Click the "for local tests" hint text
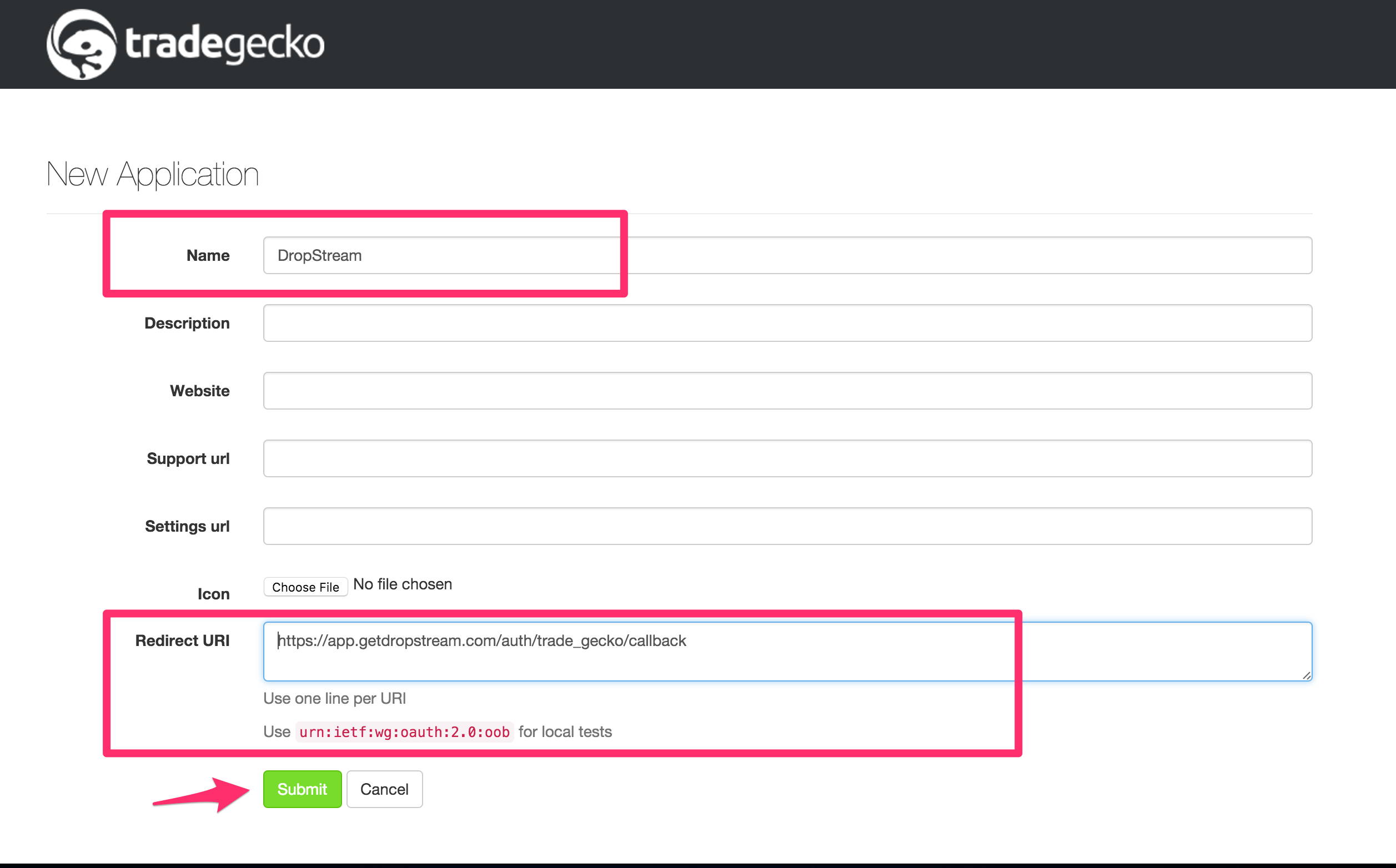Screen dimensions: 1396x868 coord(565,732)
